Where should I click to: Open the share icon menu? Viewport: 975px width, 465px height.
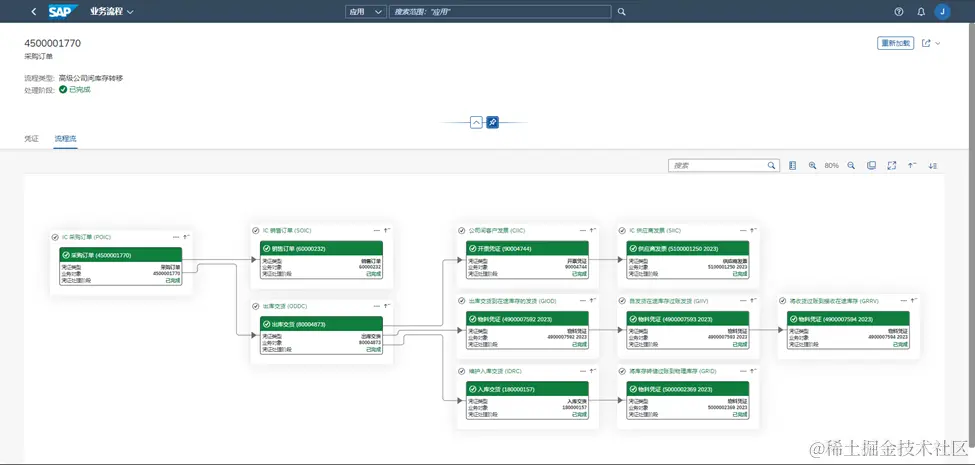click(x=931, y=43)
